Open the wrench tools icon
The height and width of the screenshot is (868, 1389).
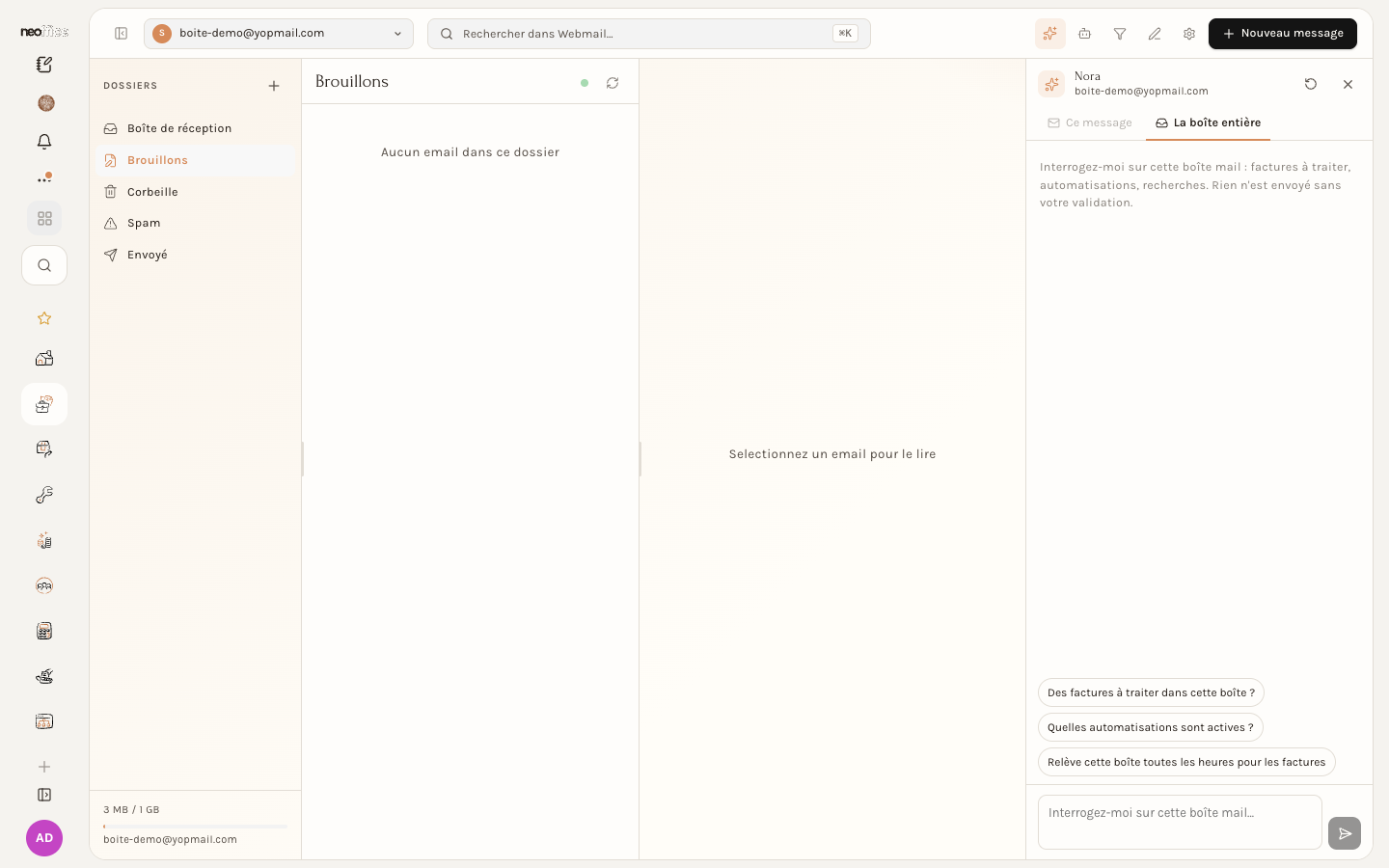click(44, 495)
